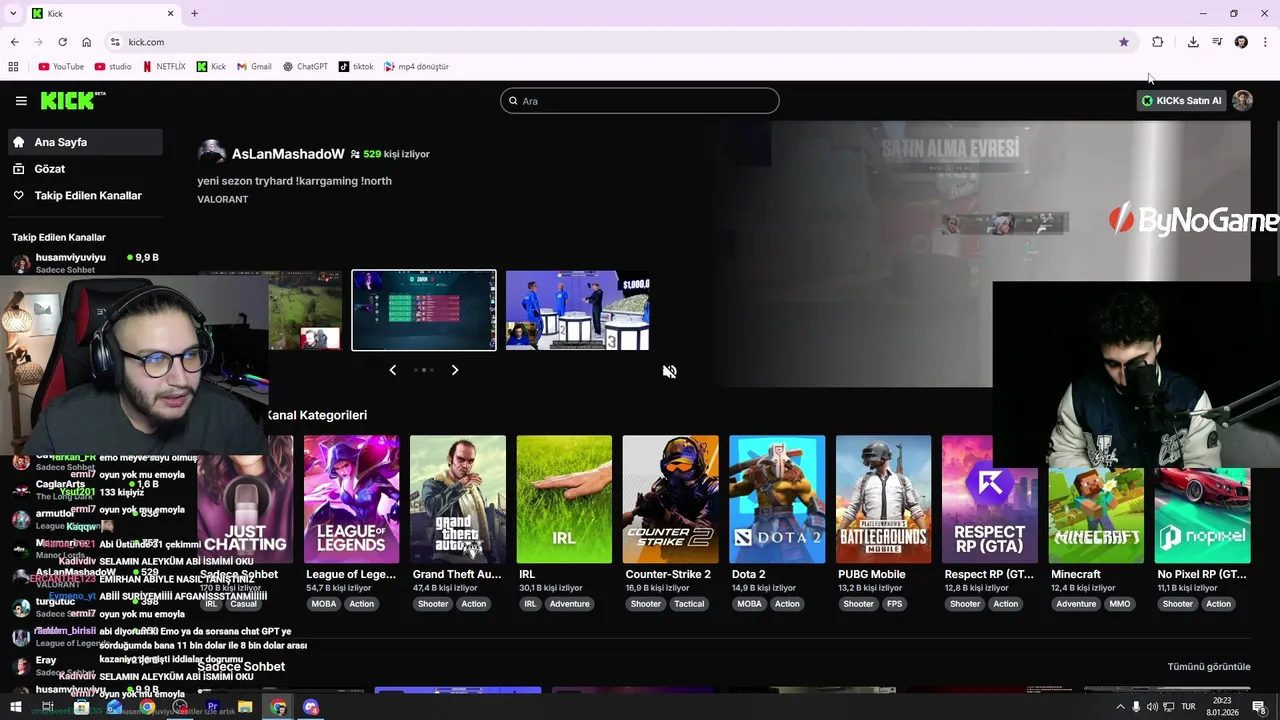Image resolution: width=1280 pixels, height=720 pixels.
Task: Open the husamviyuvuyu followed channel
Action: coord(86,263)
